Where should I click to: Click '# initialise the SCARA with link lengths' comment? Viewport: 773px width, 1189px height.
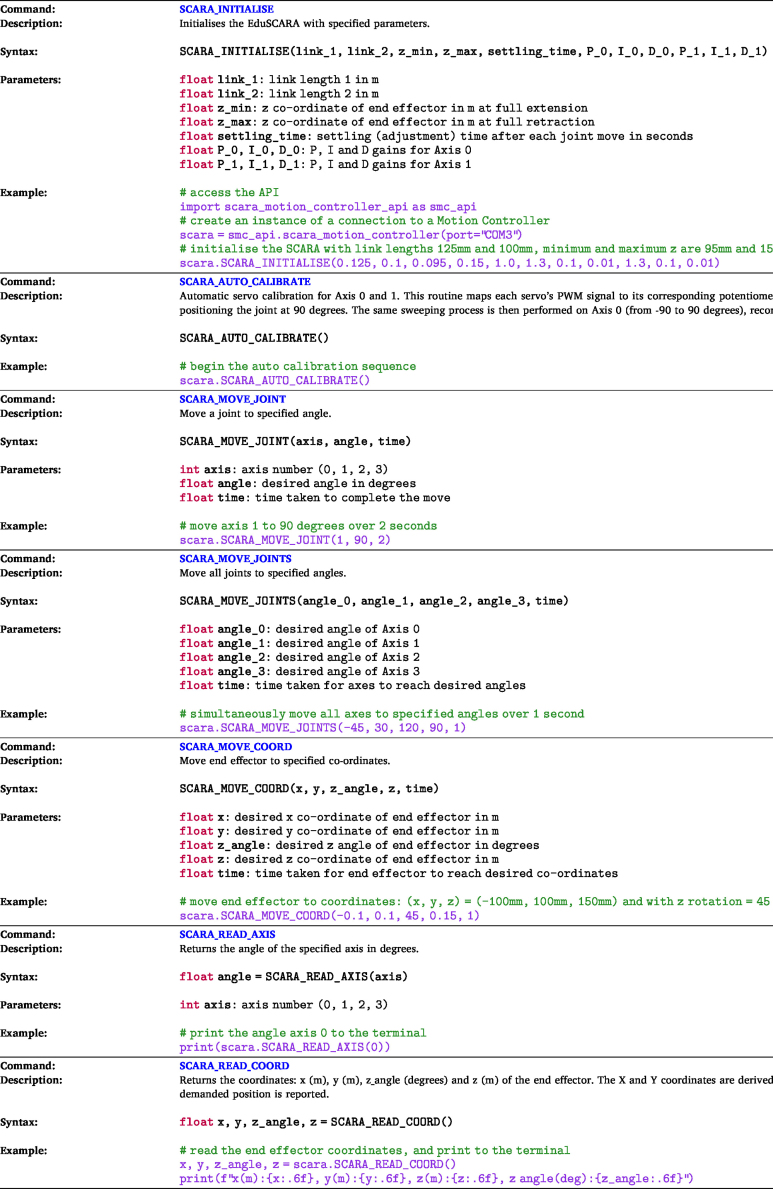click(476, 249)
